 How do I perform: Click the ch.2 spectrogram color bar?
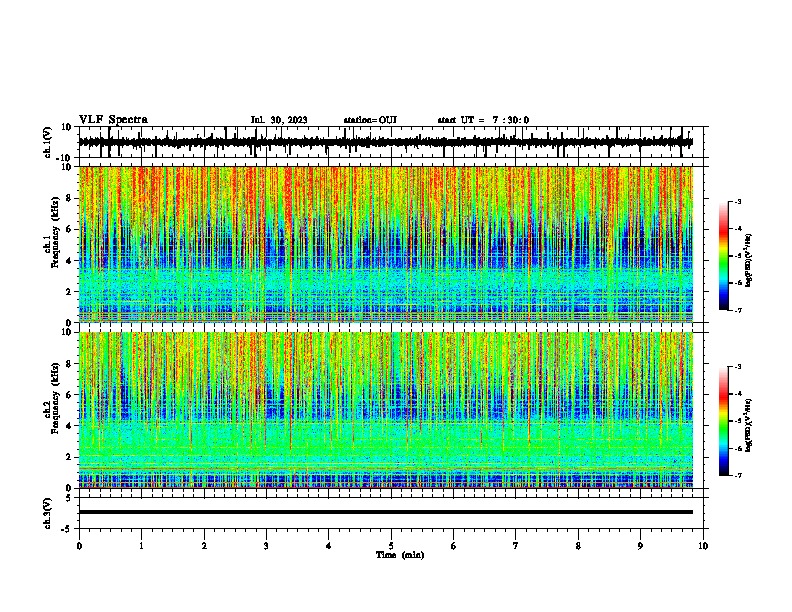coord(723,421)
